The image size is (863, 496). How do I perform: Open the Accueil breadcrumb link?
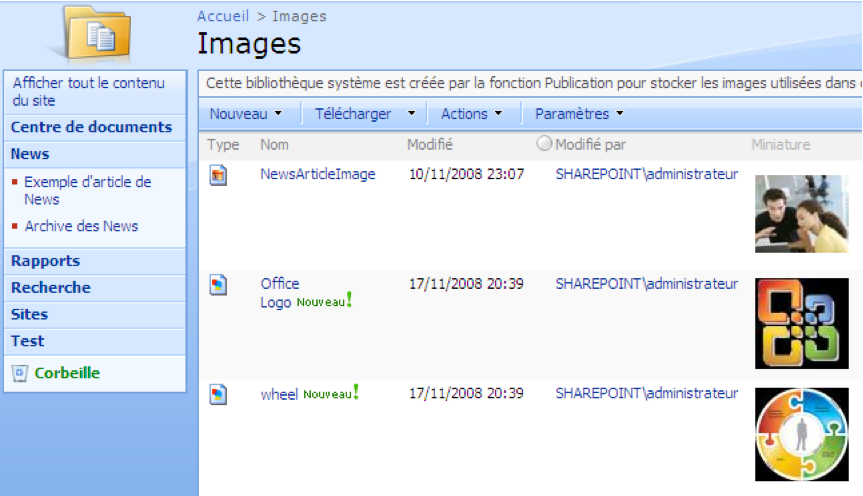click(223, 16)
